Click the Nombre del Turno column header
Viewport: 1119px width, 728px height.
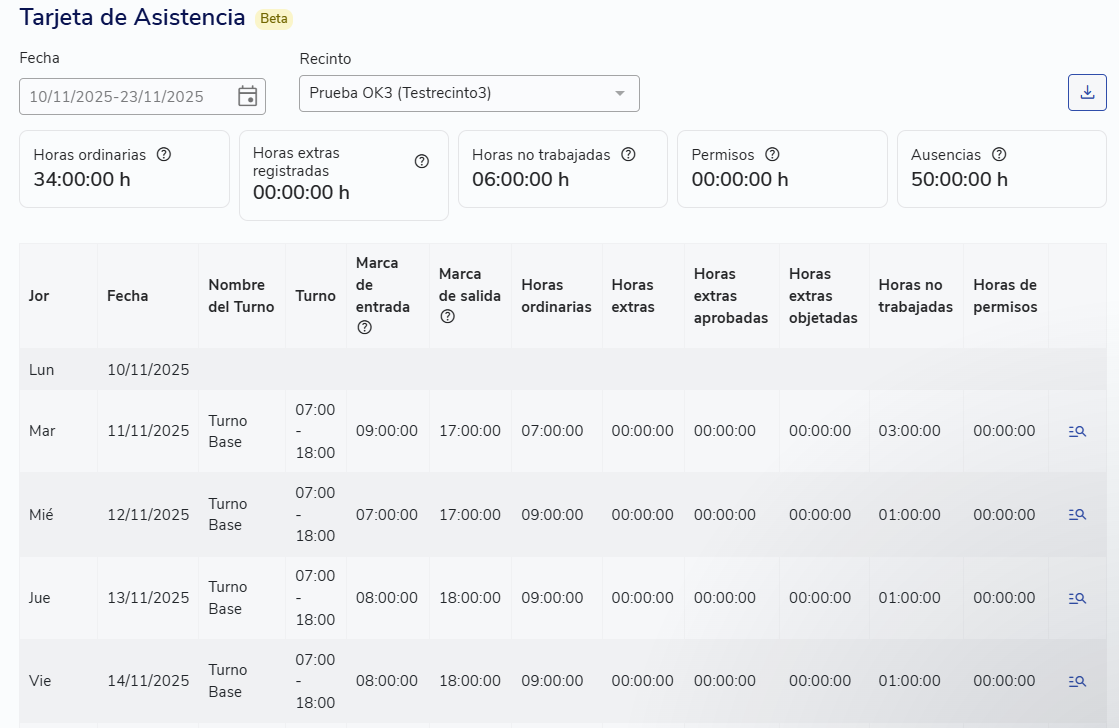(x=241, y=296)
